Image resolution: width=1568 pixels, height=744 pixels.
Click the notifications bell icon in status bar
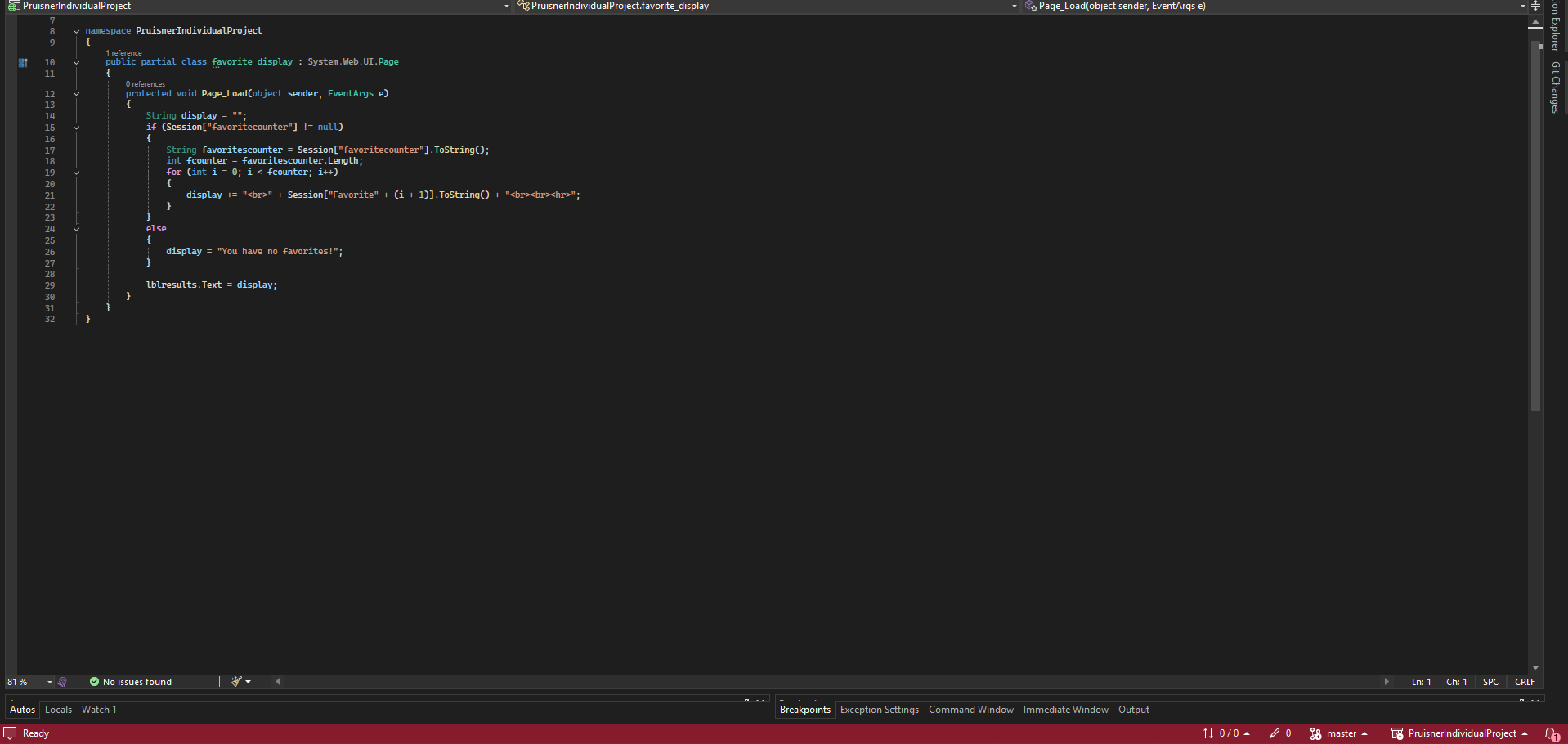point(1551,733)
